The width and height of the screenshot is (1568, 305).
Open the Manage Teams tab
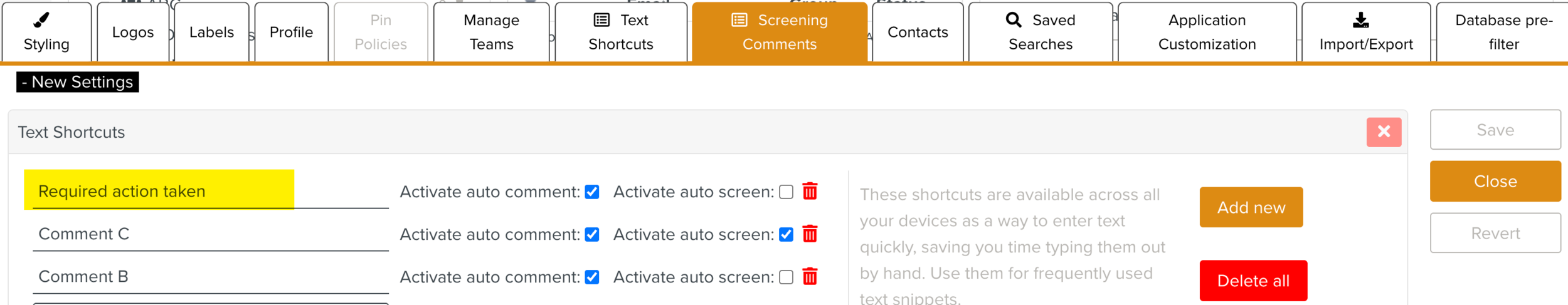point(491,32)
